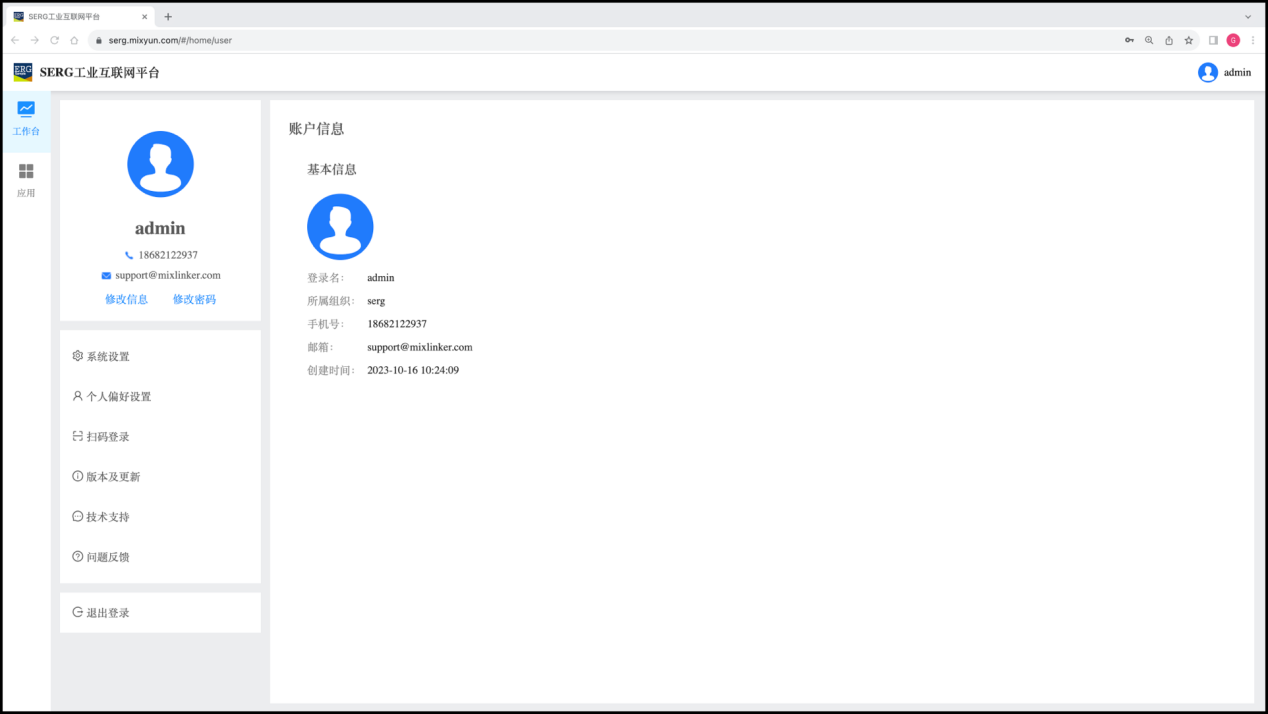Click the SERG logo in header
The image size is (1268, 714).
(22, 72)
